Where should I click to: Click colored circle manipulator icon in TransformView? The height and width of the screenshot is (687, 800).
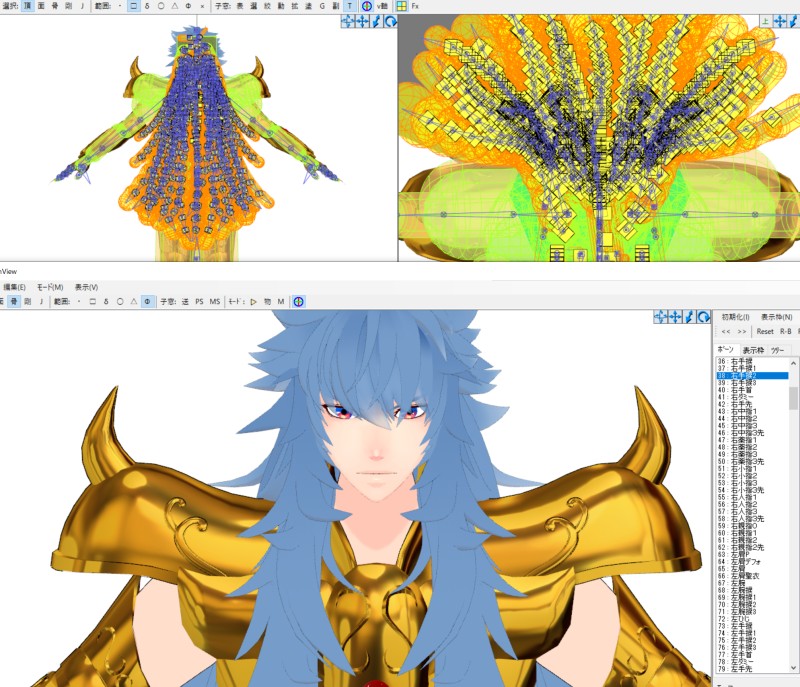tap(298, 301)
